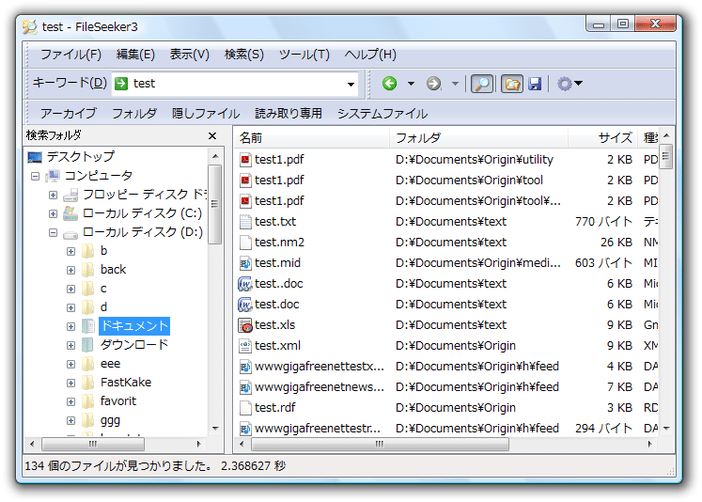Click the MIDI file icon beside test.mid
The height and width of the screenshot is (502, 702).
pos(245,263)
